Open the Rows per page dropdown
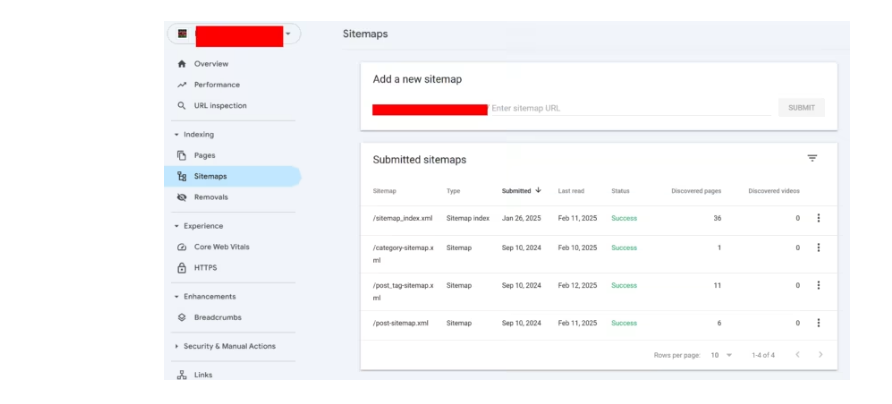892x404 pixels. click(x=721, y=355)
